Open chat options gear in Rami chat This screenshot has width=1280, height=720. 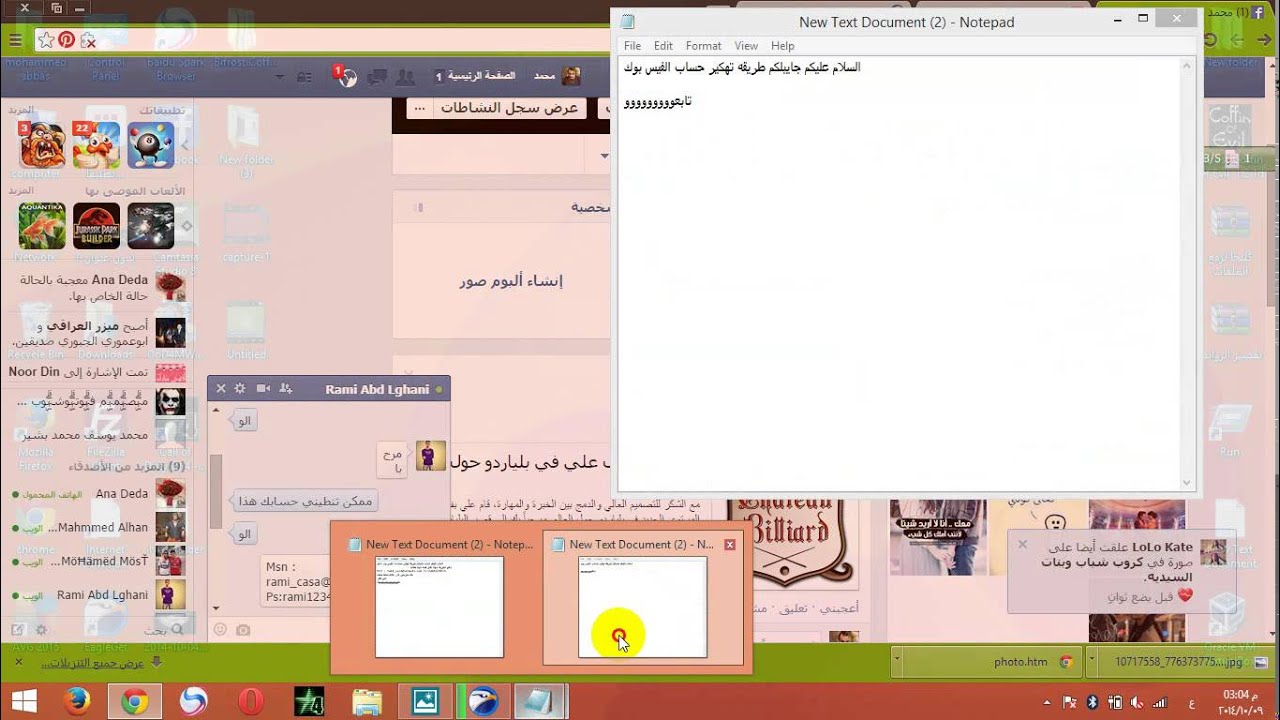point(240,389)
